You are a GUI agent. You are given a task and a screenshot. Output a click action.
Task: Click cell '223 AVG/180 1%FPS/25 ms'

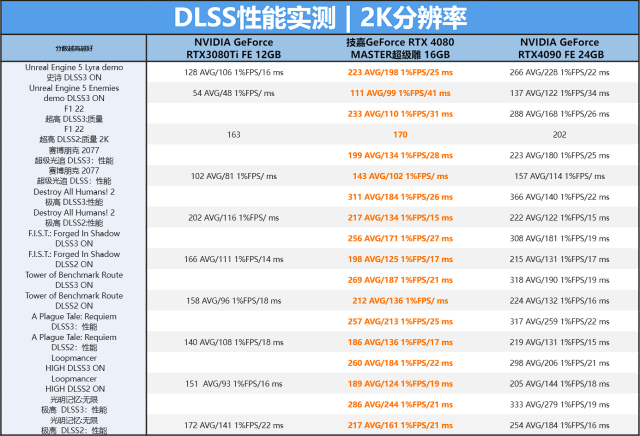tap(560, 155)
